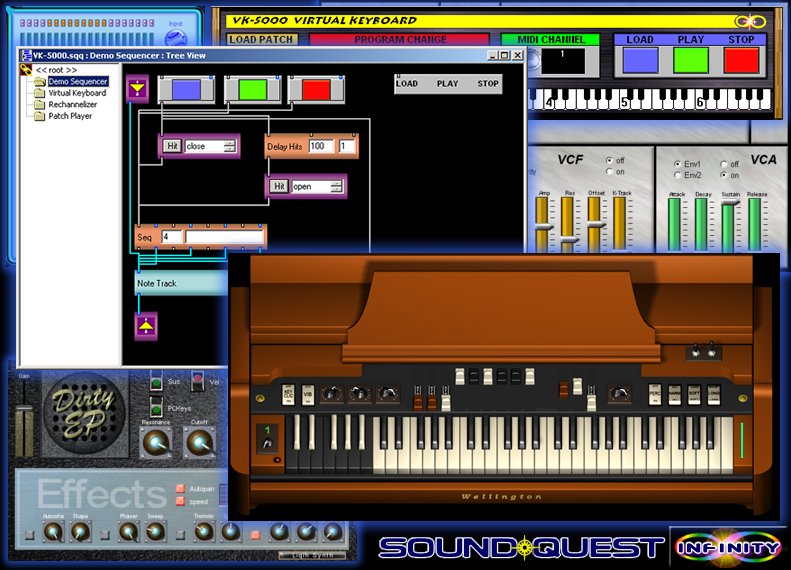
Task: Click the Cutoff knob on Dirty EP
Action: (x=200, y=442)
